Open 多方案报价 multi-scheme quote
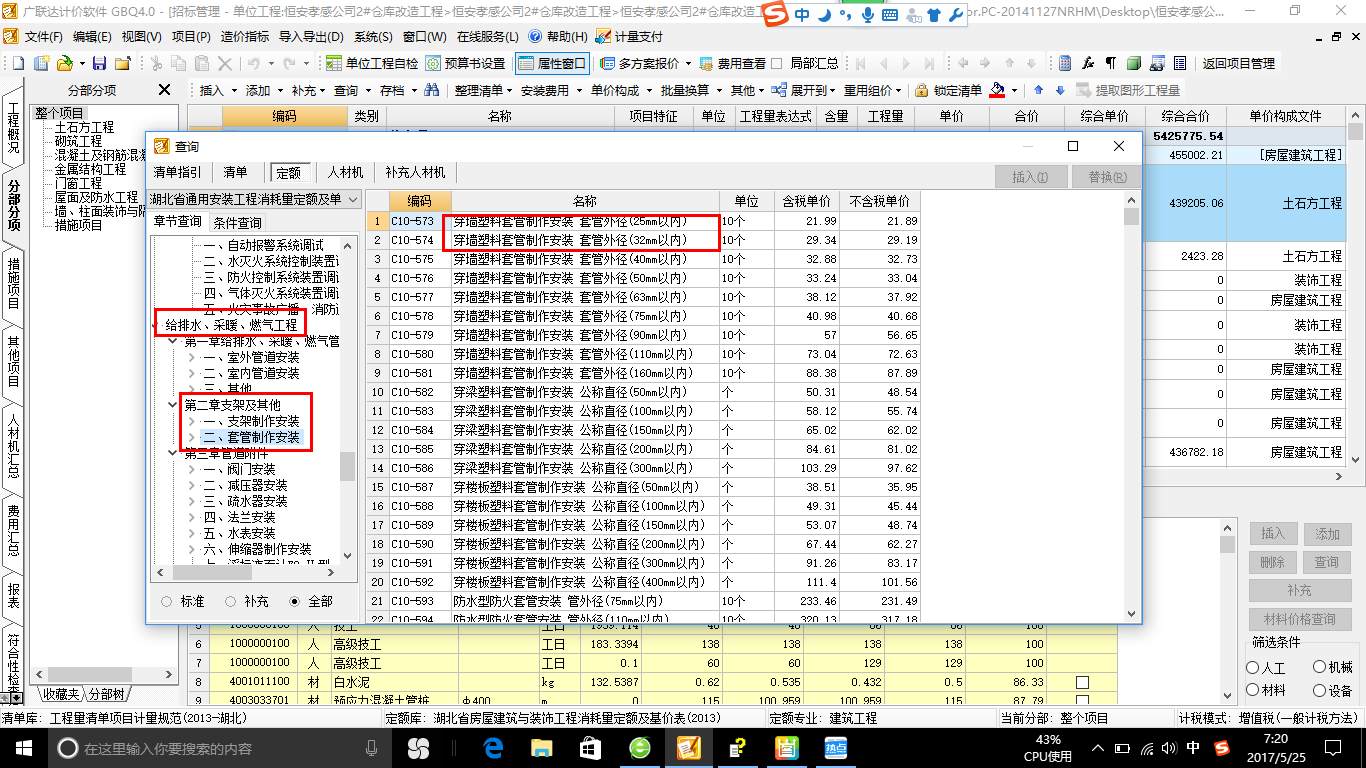The width and height of the screenshot is (1366, 768). click(640, 63)
